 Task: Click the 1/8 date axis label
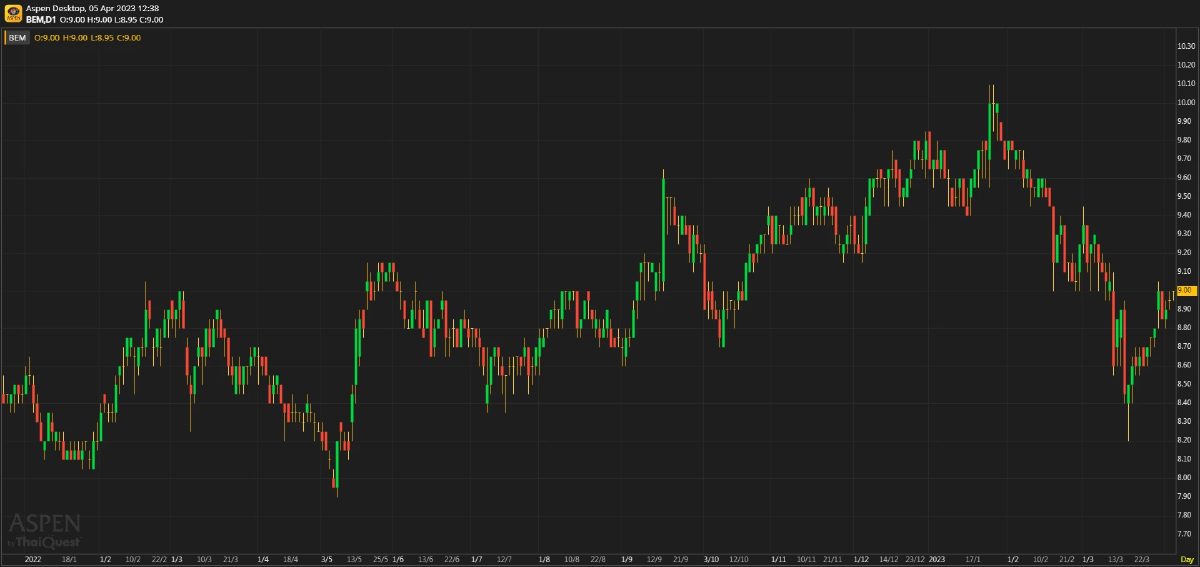click(x=544, y=559)
